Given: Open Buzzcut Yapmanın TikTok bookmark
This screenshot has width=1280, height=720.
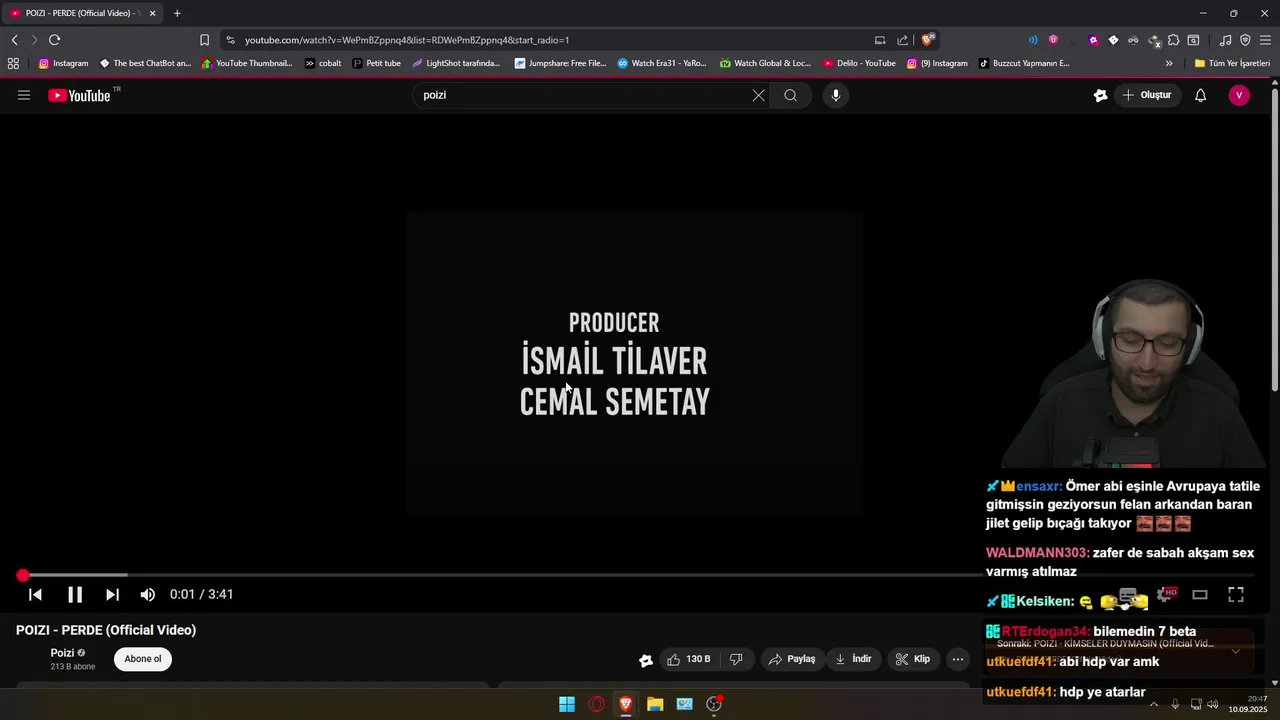Looking at the screenshot, I should point(1024,63).
